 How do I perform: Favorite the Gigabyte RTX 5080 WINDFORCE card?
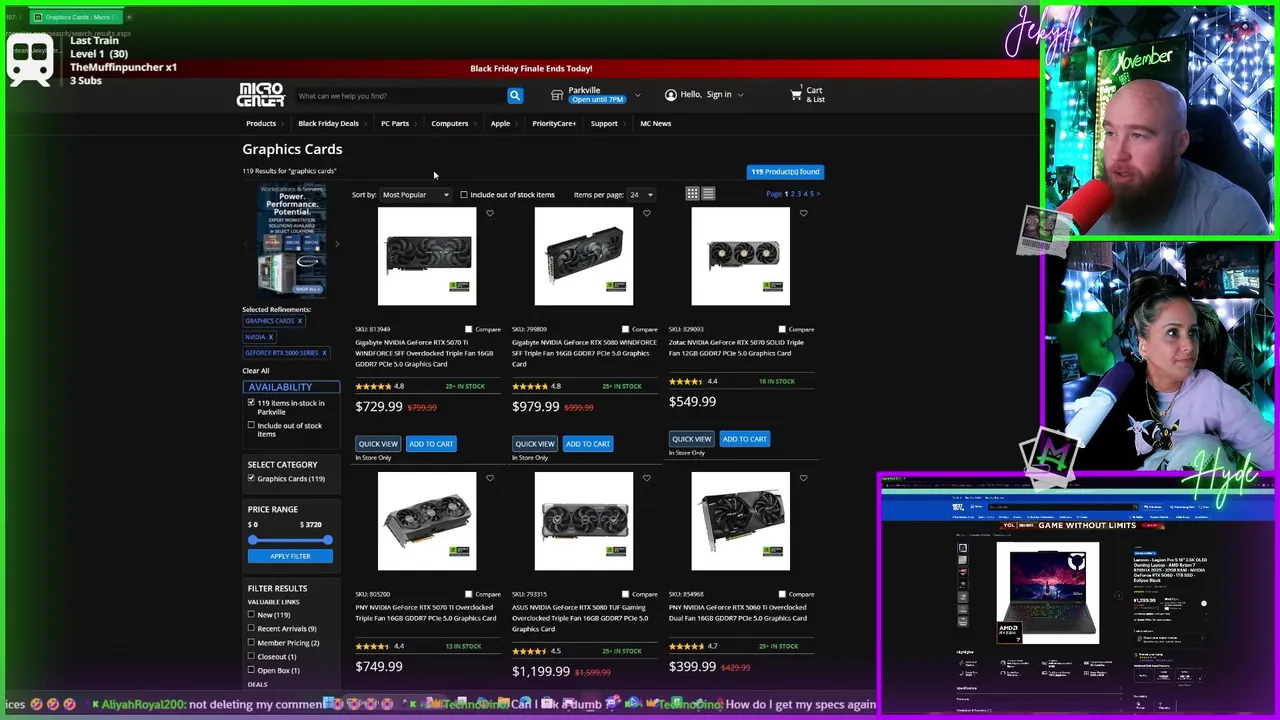647,213
